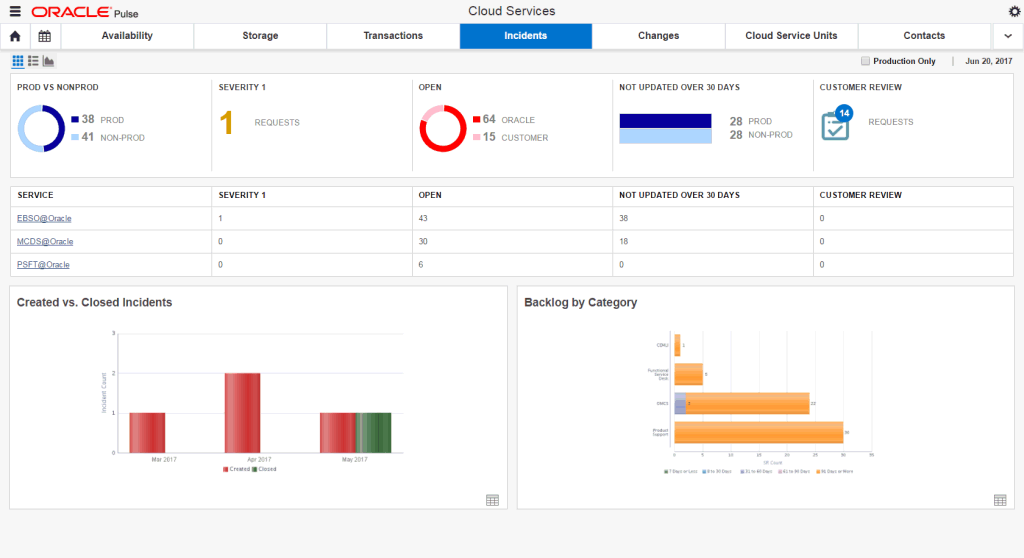Click the Cloud Services page title

click(512, 11)
